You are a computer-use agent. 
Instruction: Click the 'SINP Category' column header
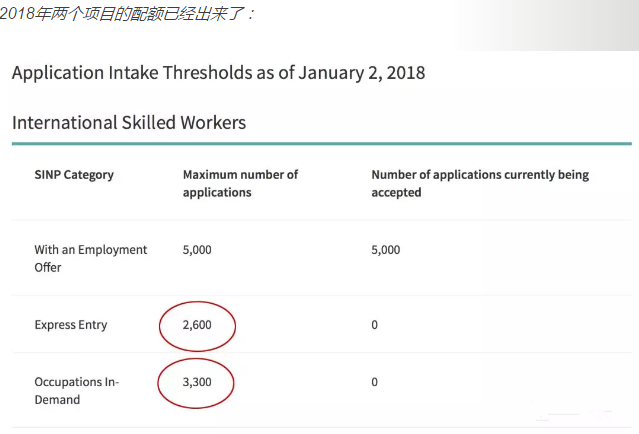pyautogui.click(x=74, y=175)
